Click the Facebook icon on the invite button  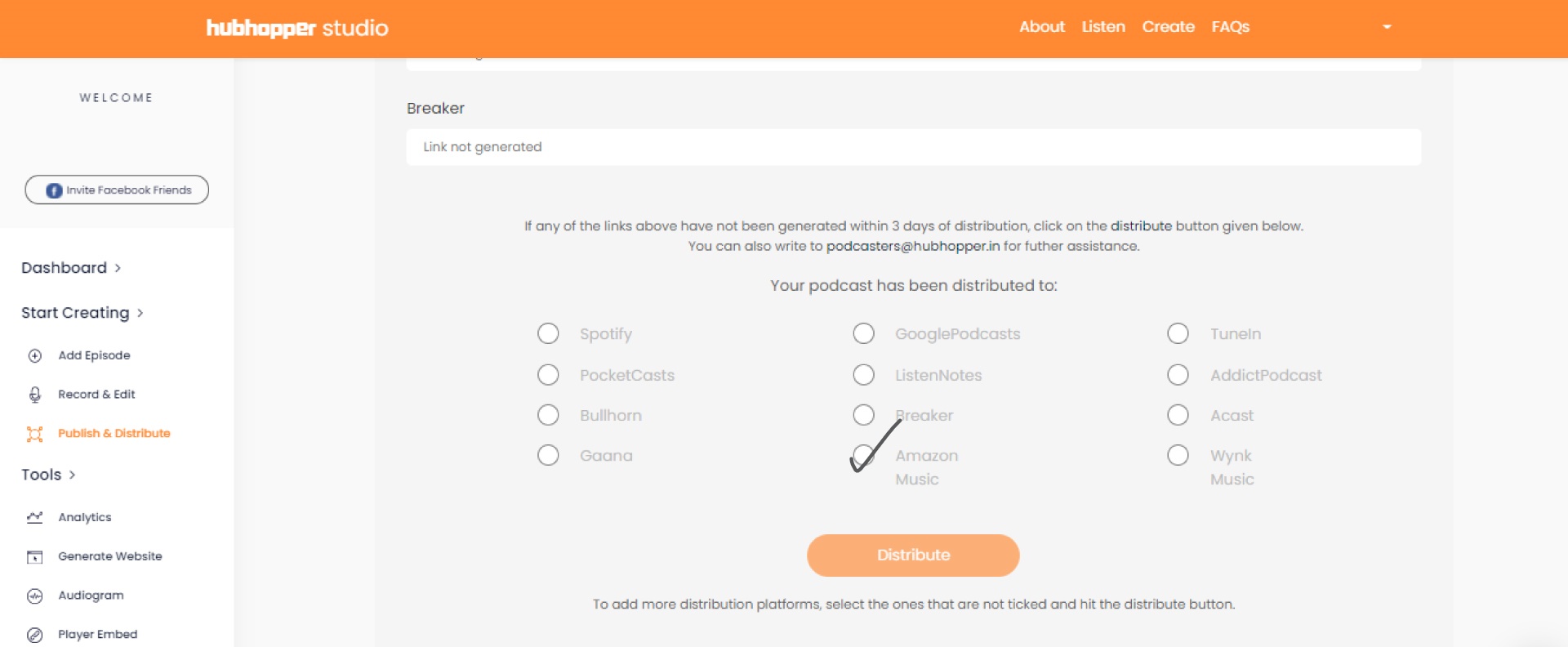point(52,190)
